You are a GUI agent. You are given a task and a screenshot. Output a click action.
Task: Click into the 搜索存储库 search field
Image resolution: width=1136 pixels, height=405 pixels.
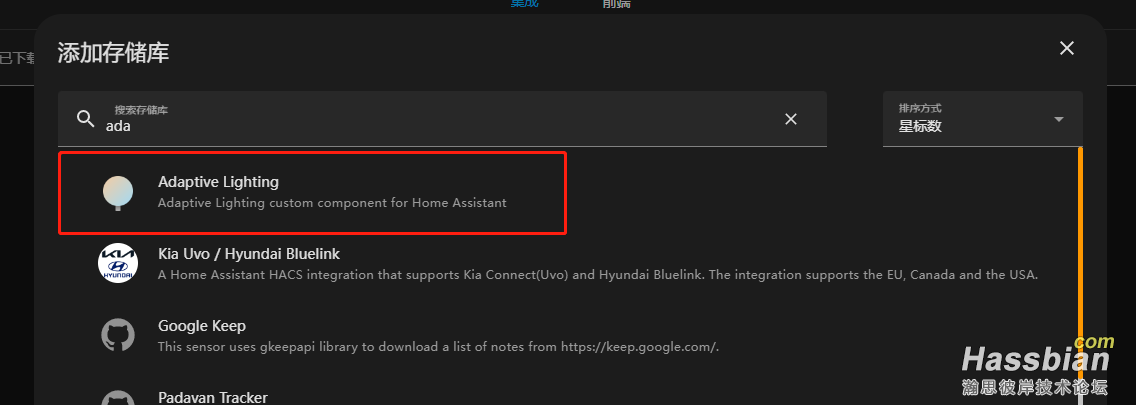[442, 119]
